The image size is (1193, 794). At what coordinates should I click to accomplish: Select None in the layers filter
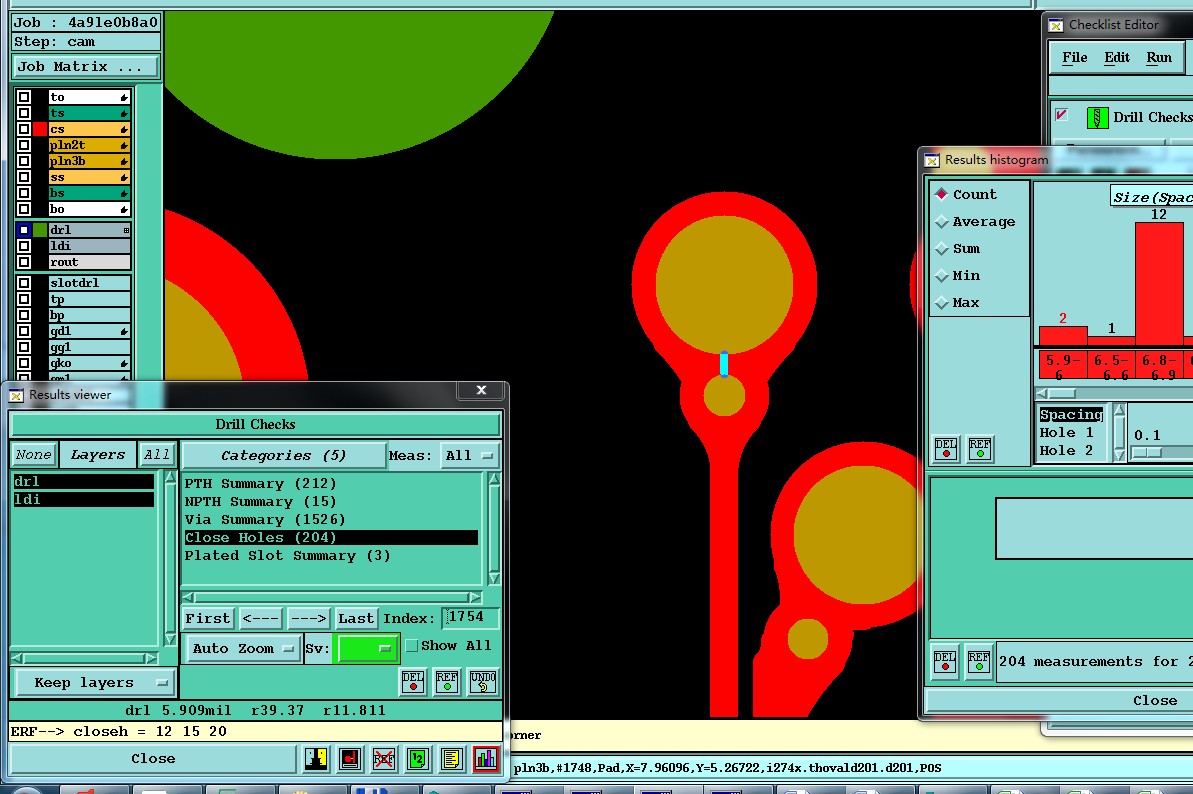33,455
